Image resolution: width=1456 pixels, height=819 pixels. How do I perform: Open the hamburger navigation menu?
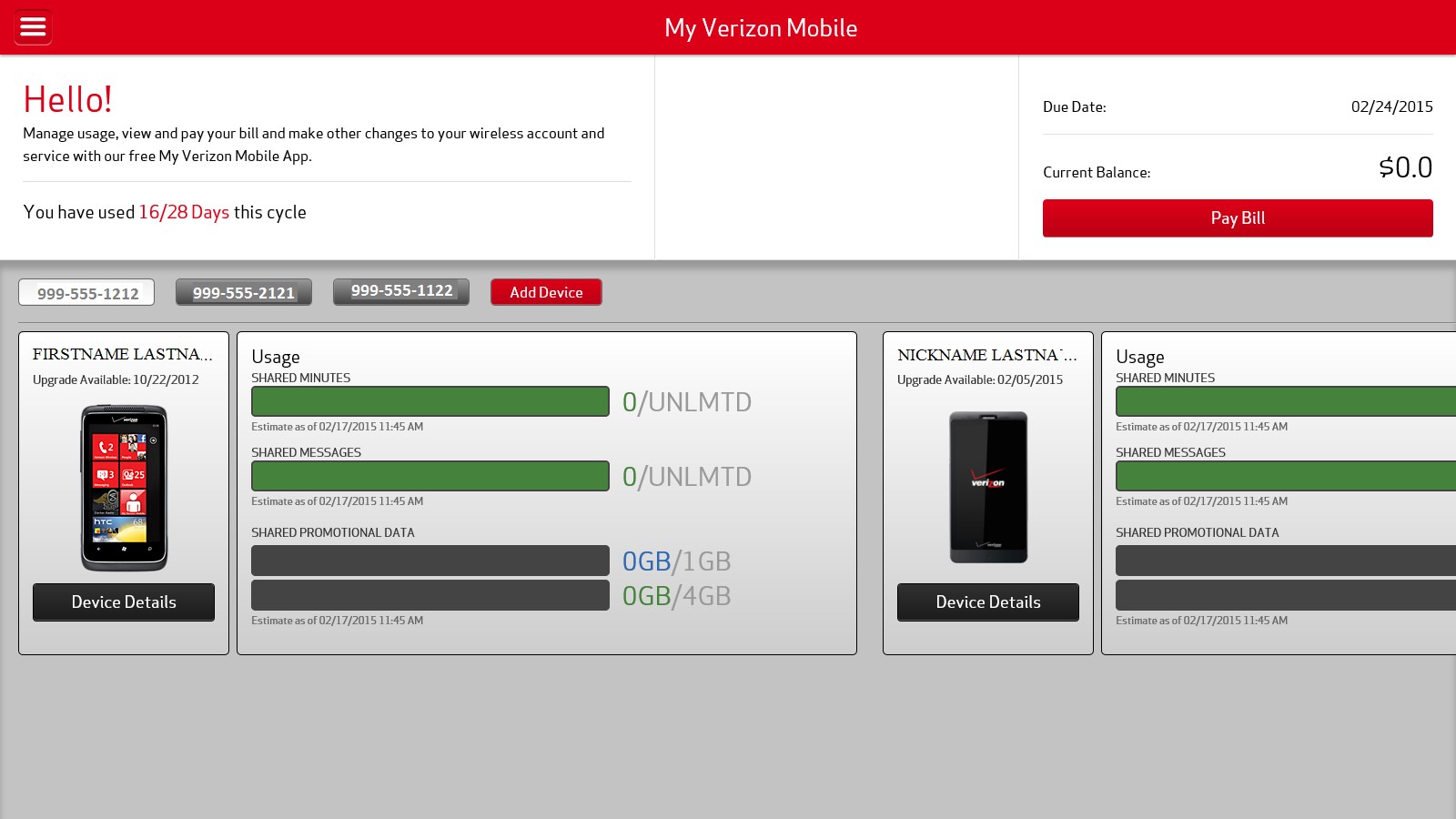(x=33, y=27)
